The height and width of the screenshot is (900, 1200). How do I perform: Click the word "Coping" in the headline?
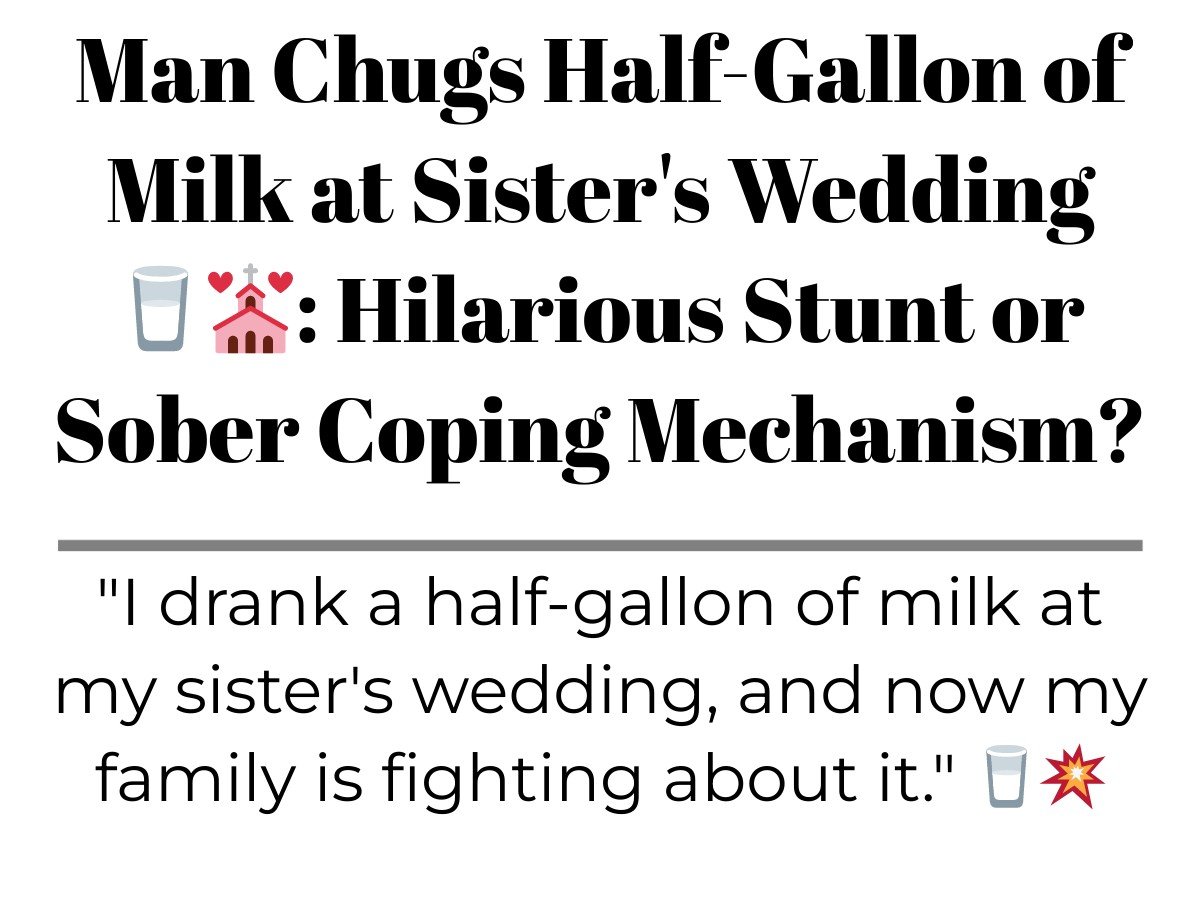pyautogui.click(x=460, y=436)
